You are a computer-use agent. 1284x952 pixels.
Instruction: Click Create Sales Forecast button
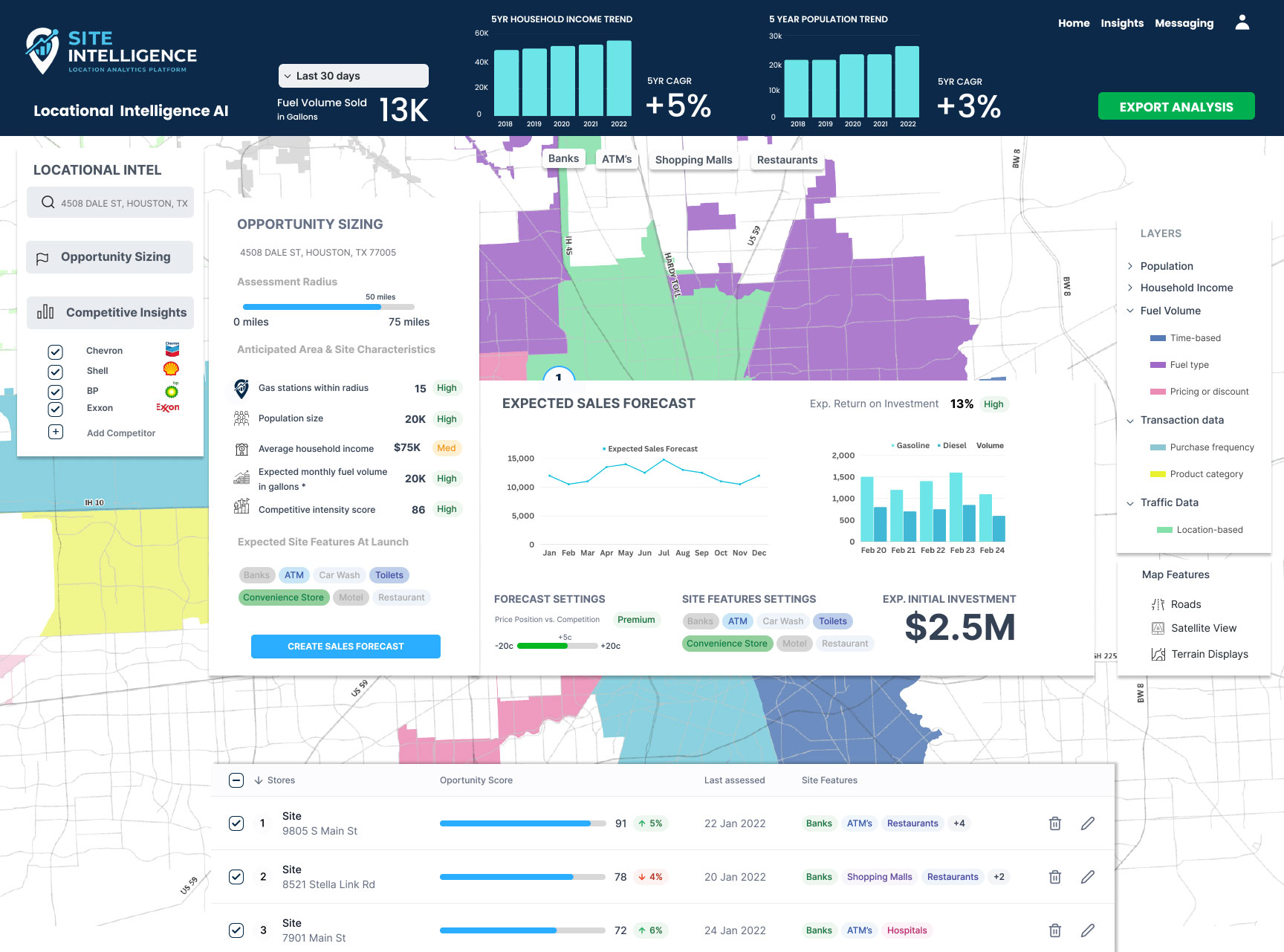[x=346, y=647]
